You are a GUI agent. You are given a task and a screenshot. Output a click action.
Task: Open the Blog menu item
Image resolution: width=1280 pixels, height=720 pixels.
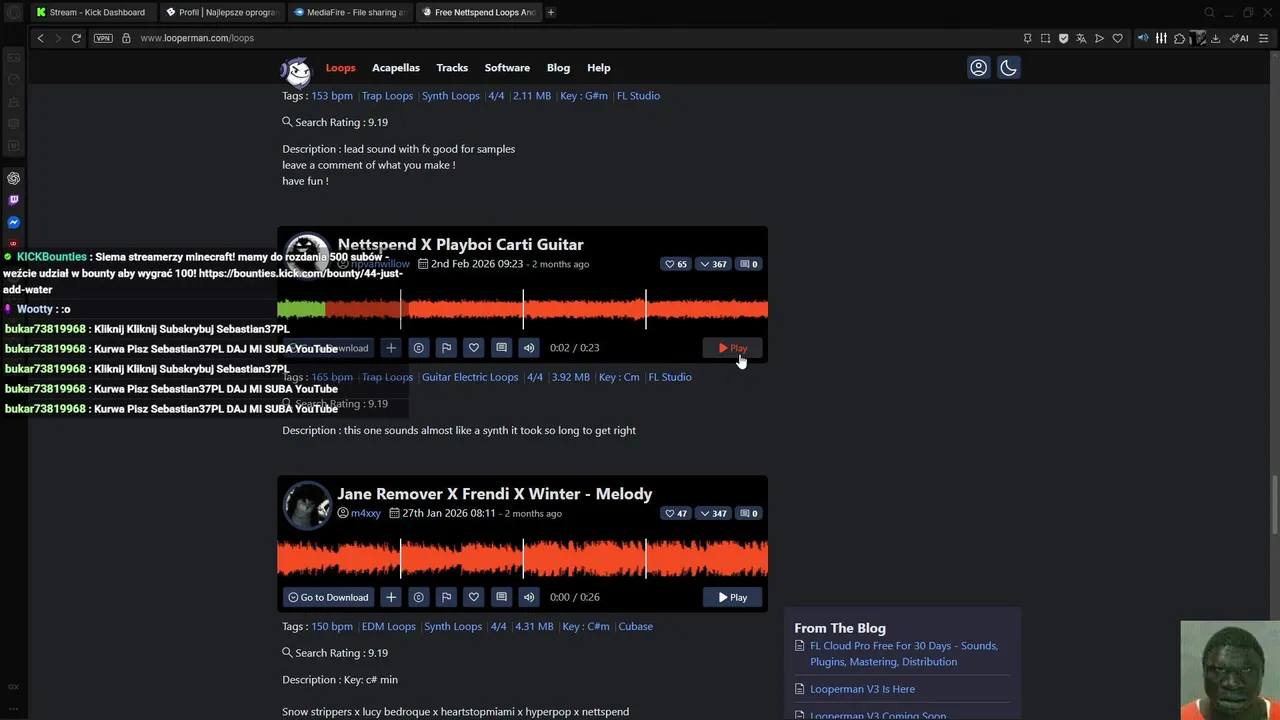click(558, 68)
